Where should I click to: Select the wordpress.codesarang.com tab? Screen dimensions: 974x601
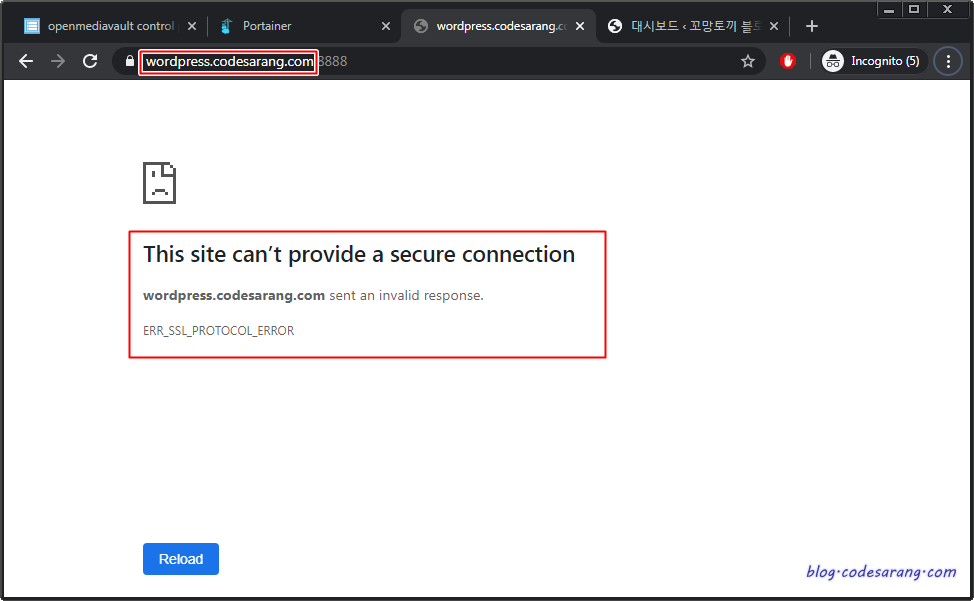pos(500,26)
